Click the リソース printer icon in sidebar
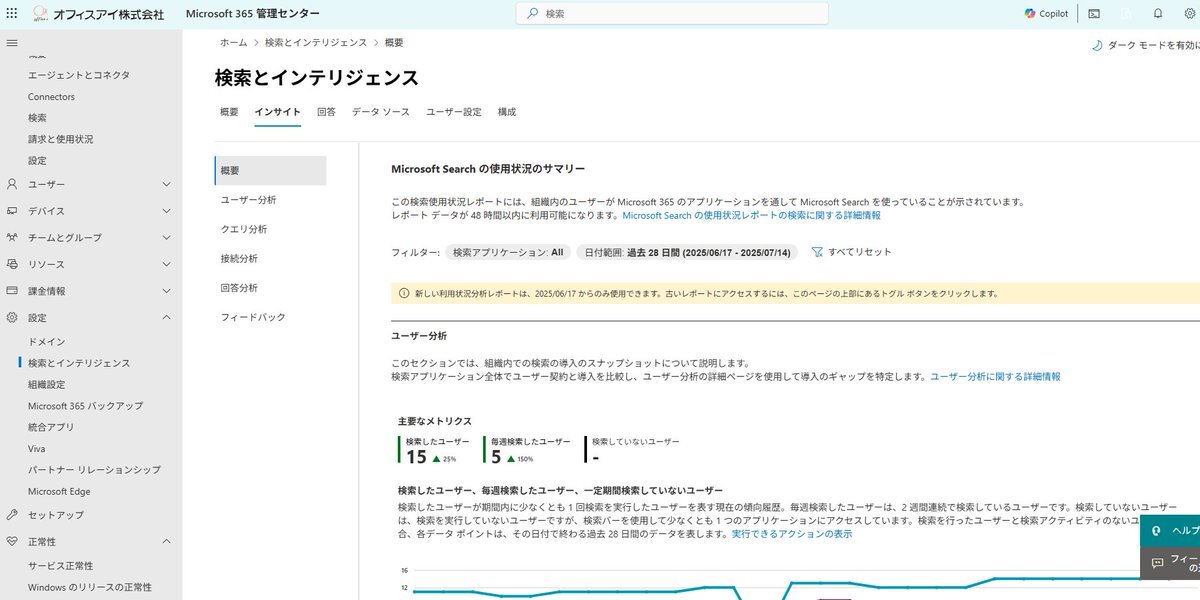1200x600 pixels. click(12, 264)
